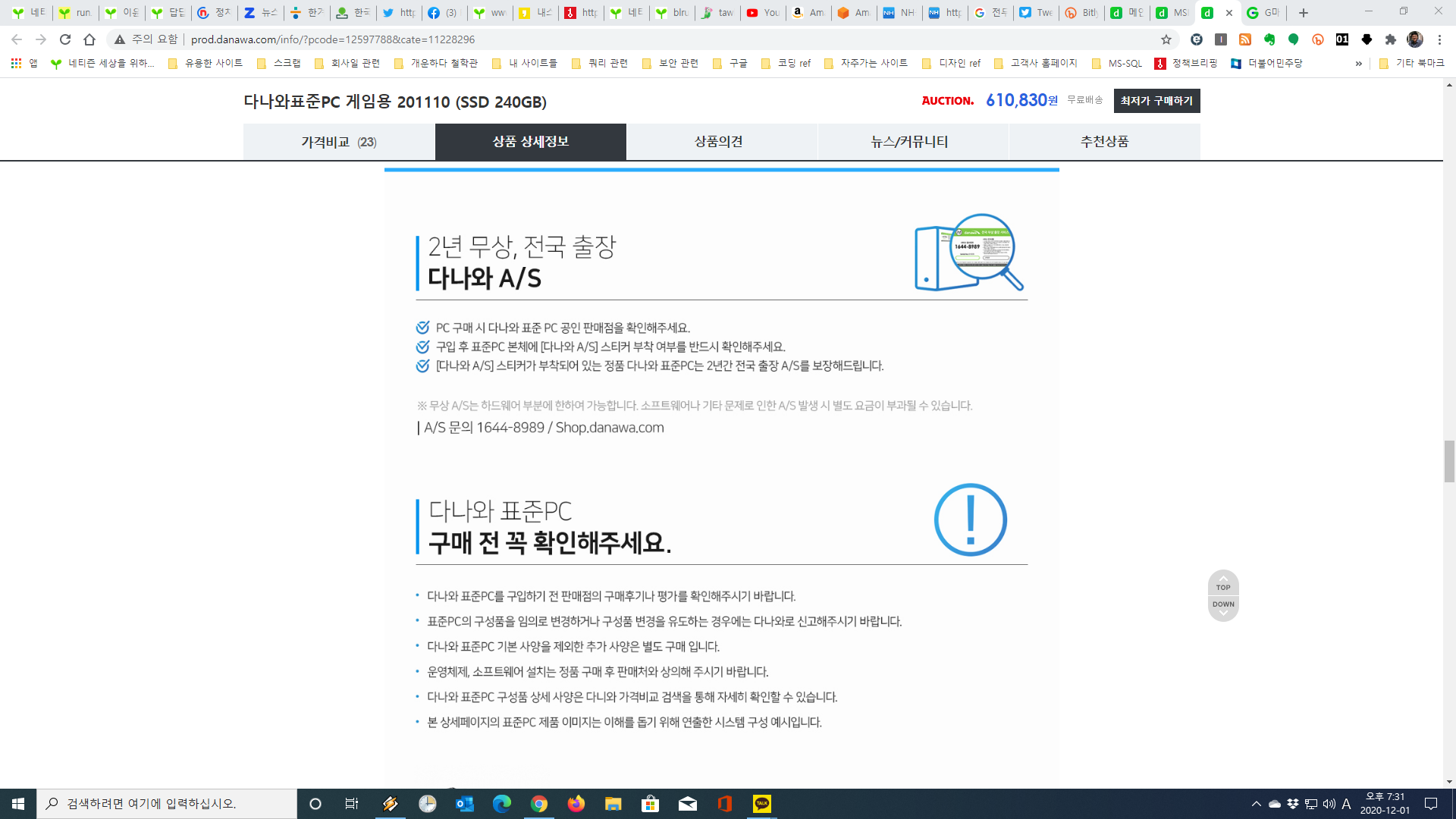Click the DOWN page scroll button
This screenshot has height=819, width=1456.
1223,607
